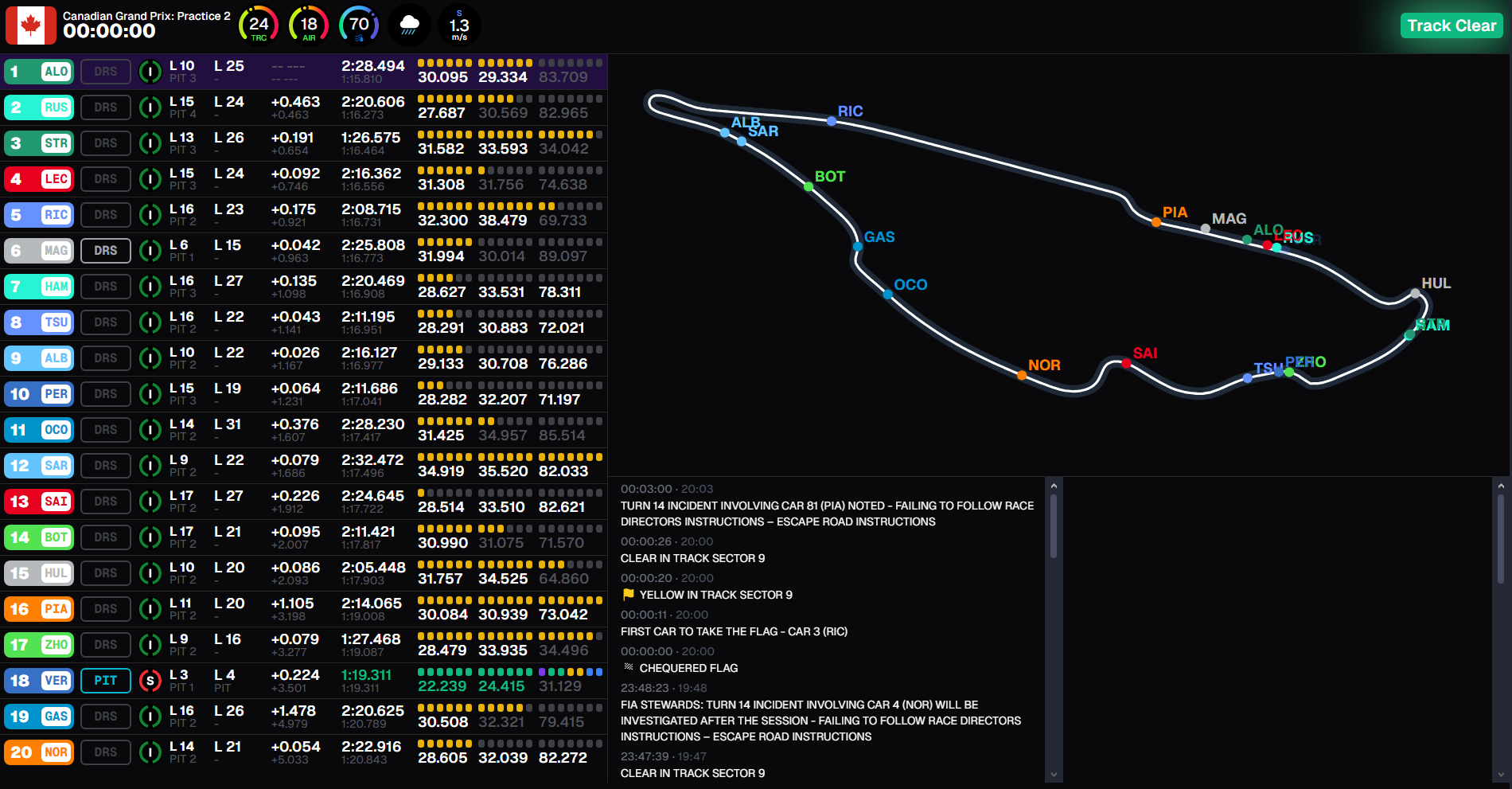Click GAS's gap value +1.478
This screenshot has height=789, width=1512.
(x=293, y=711)
